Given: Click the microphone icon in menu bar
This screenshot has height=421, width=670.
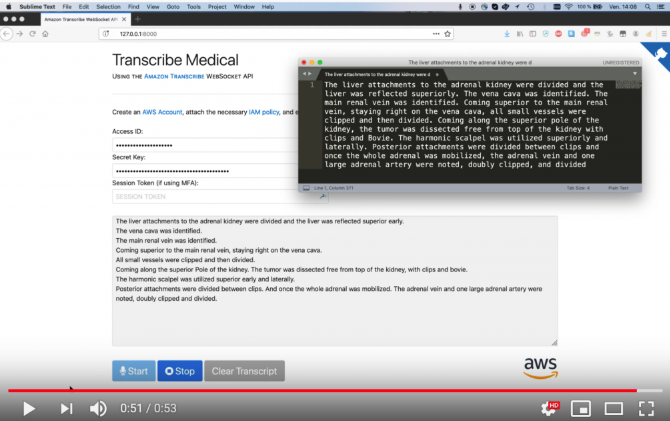Looking at the screenshot, I should [460, 7].
